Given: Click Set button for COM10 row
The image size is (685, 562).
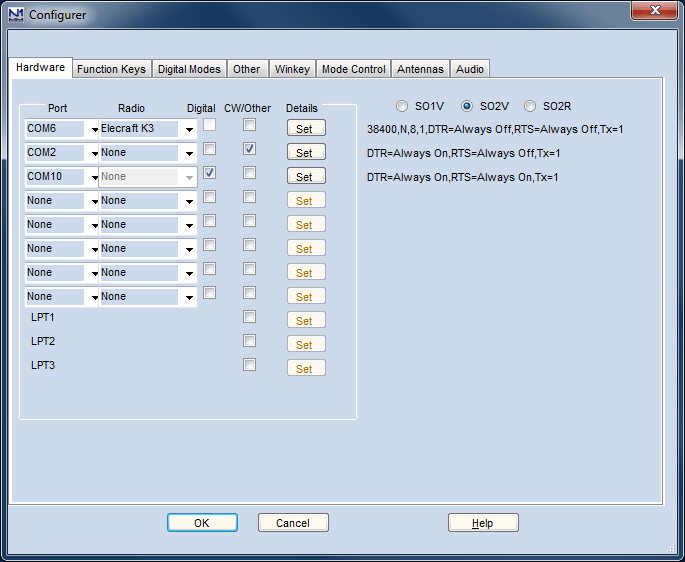Looking at the screenshot, I should tap(306, 176).
